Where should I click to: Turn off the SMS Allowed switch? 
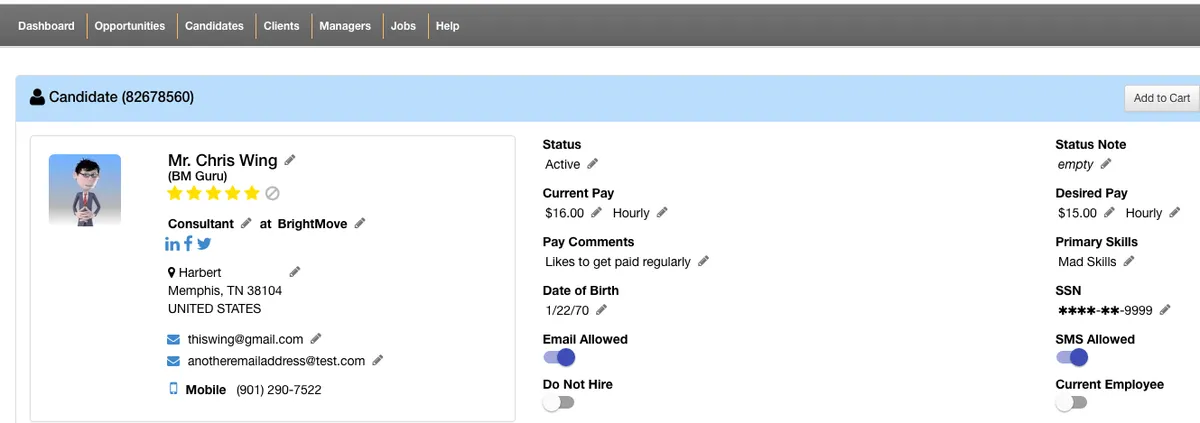1072,358
